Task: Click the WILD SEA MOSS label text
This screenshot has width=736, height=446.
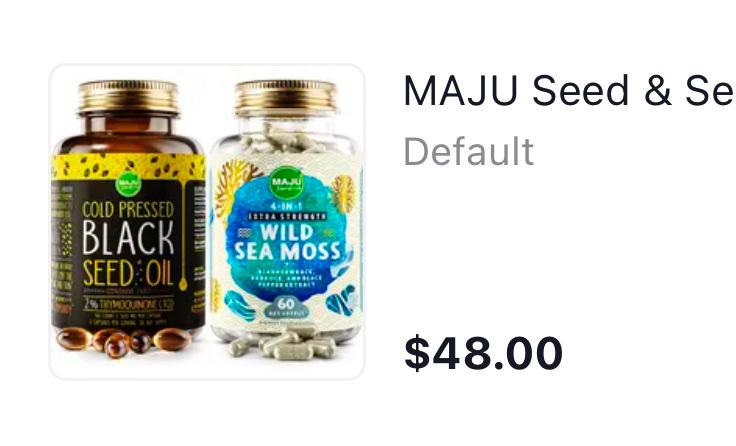Action: (287, 243)
